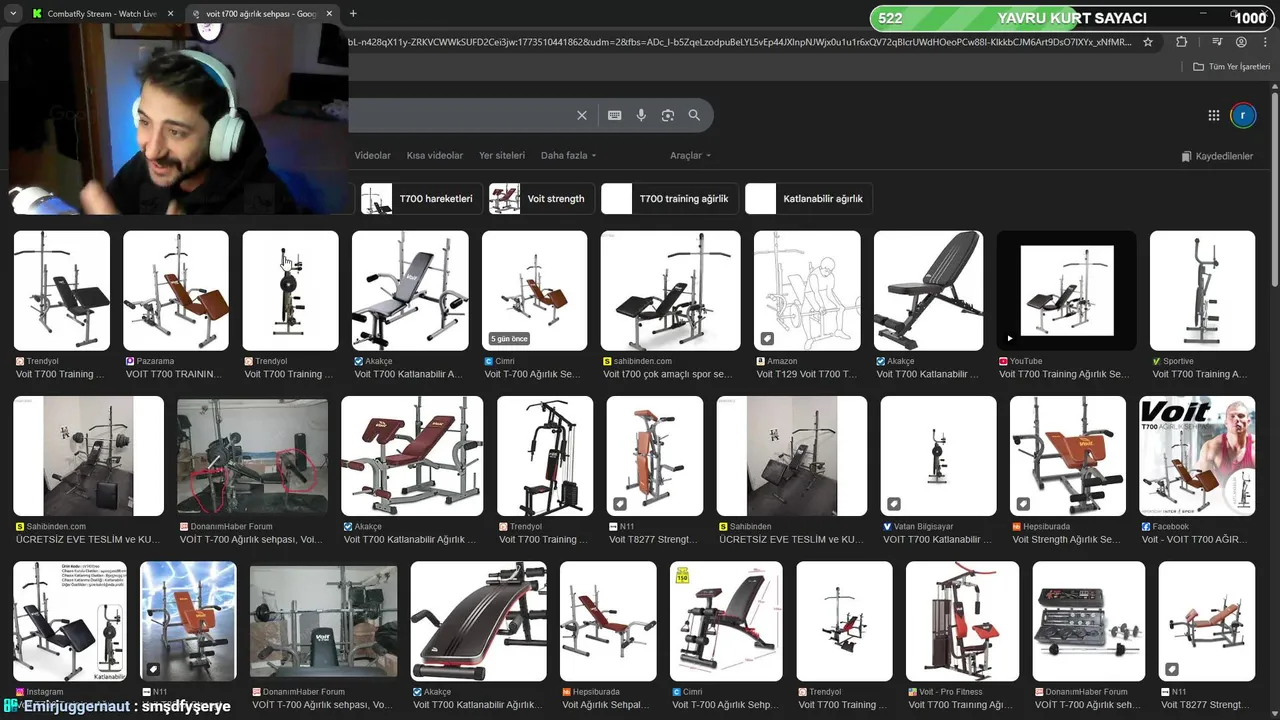Open the Sportive Voit T700 thumbnail
This screenshot has width=1280, height=720.
coord(1202,291)
